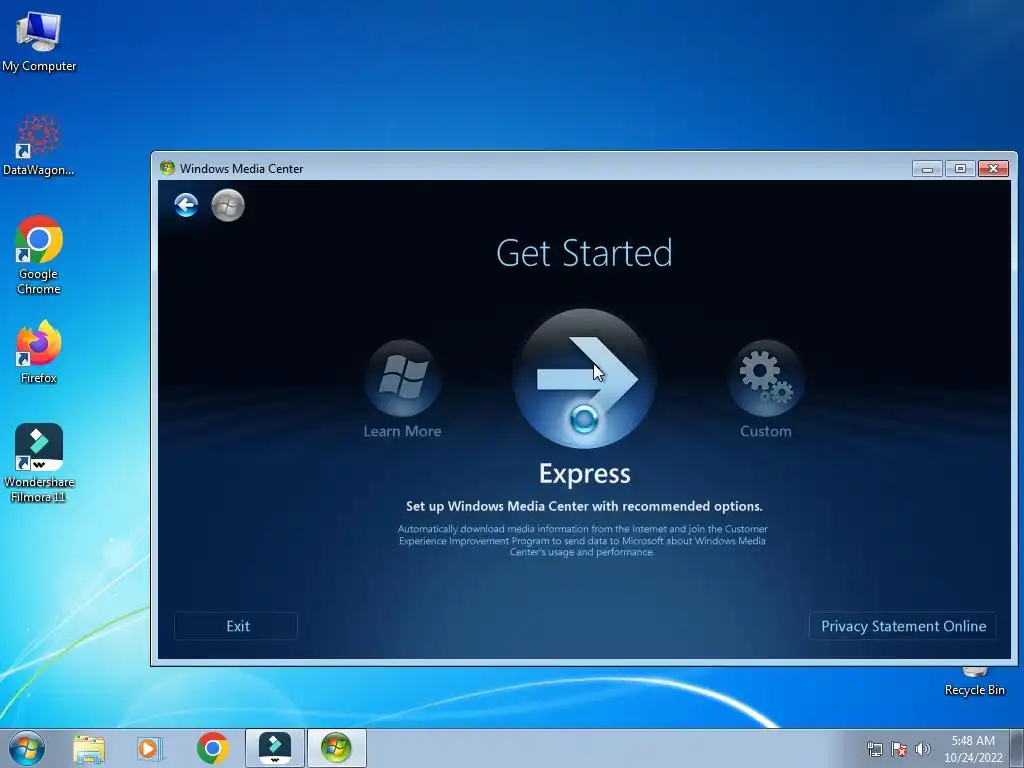Select the Recycle Bin desktop icon
Screen dimensions: 1024x768
(x=974, y=681)
